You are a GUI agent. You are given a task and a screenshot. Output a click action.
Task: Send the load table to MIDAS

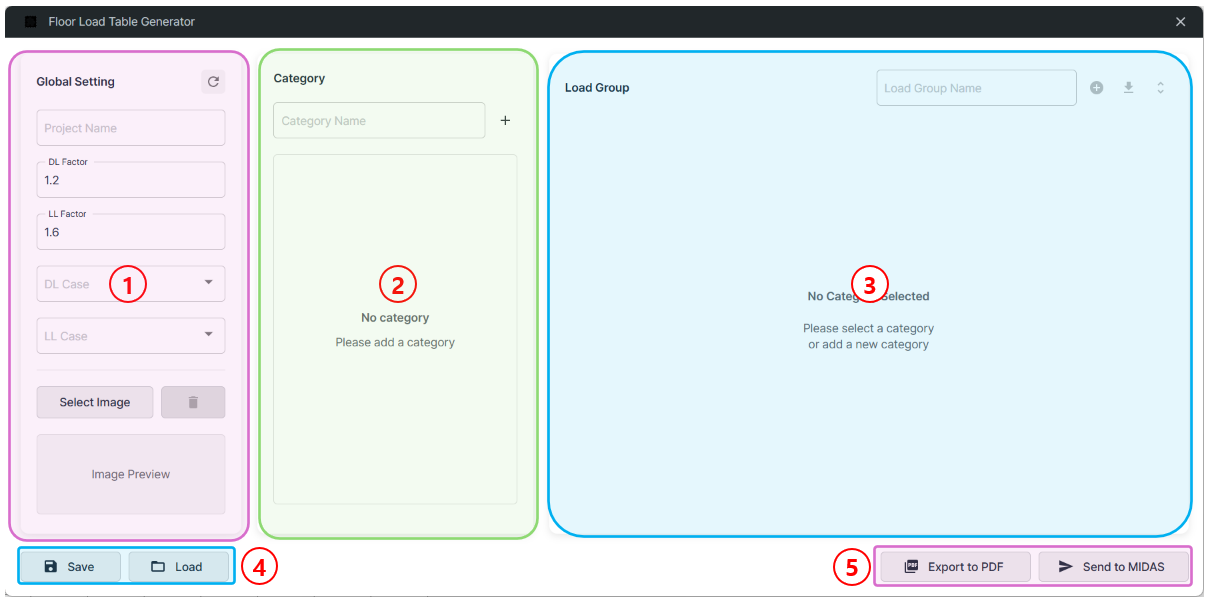pos(1113,567)
